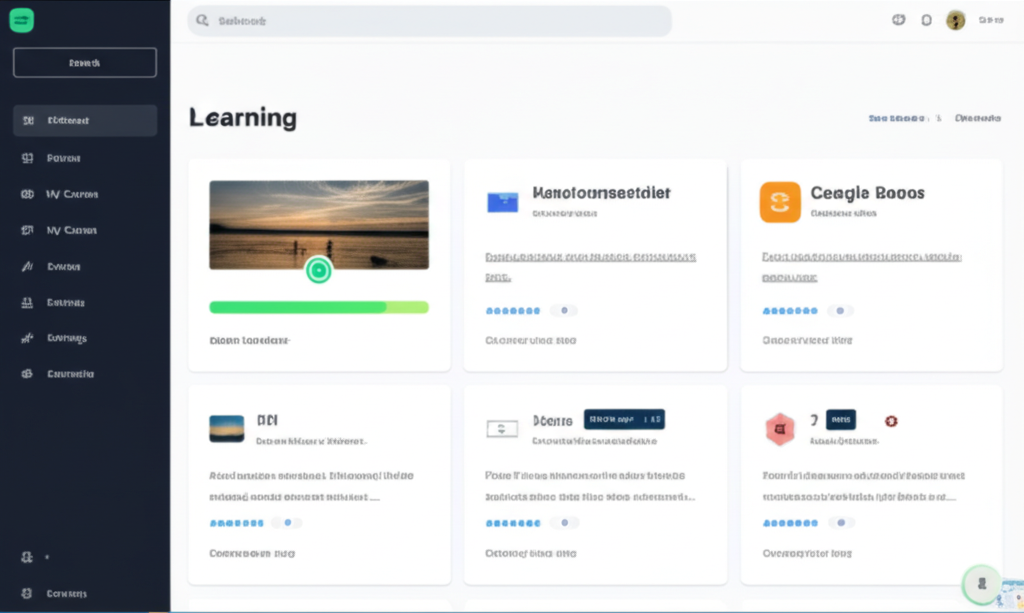The width and height of the screenshot is (1024, 613).
Task: Toggle the pill switch on the bottom-left card
Action: tap(288, 523)
